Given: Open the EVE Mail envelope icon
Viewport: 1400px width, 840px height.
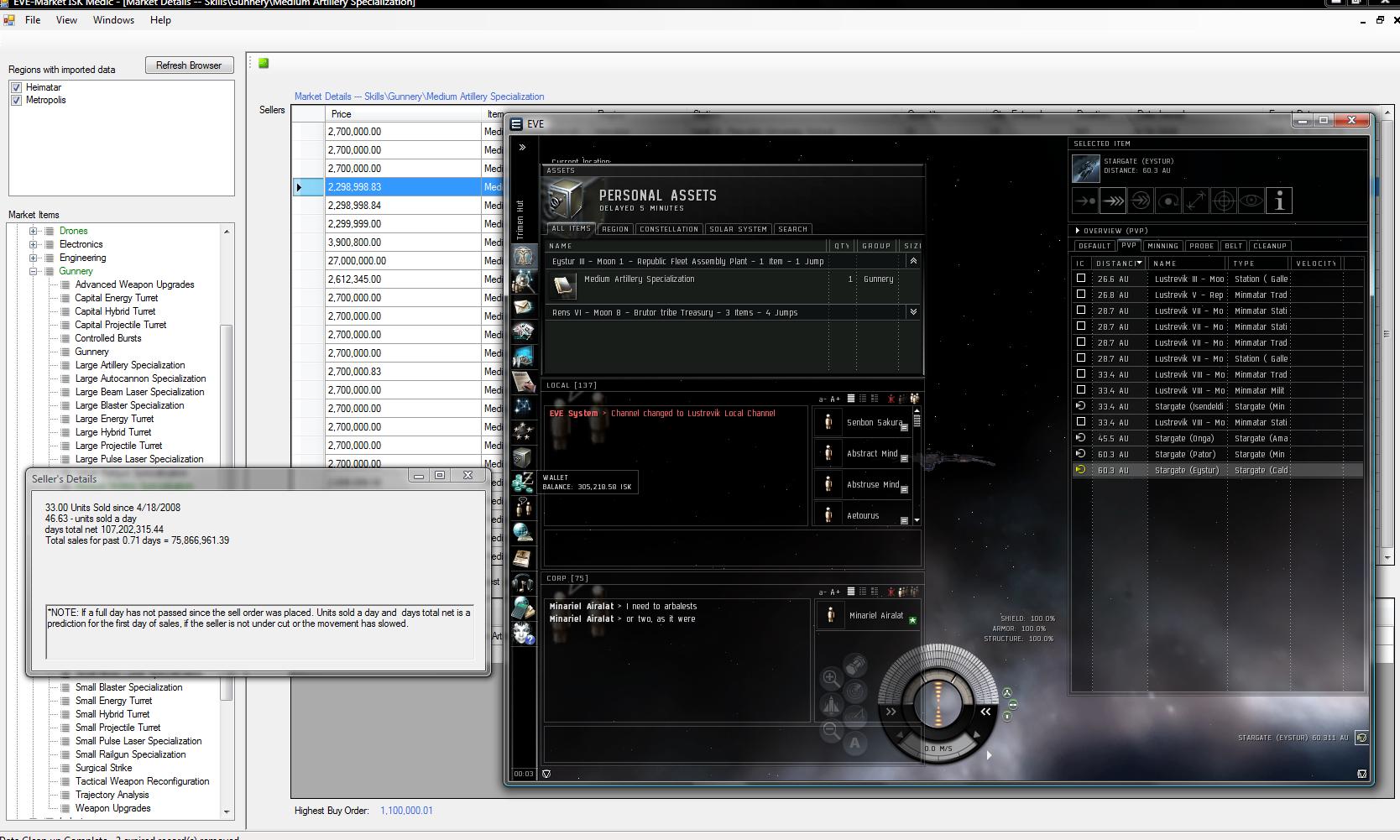Looking at the screenshot, I should (x=524, y=306).
